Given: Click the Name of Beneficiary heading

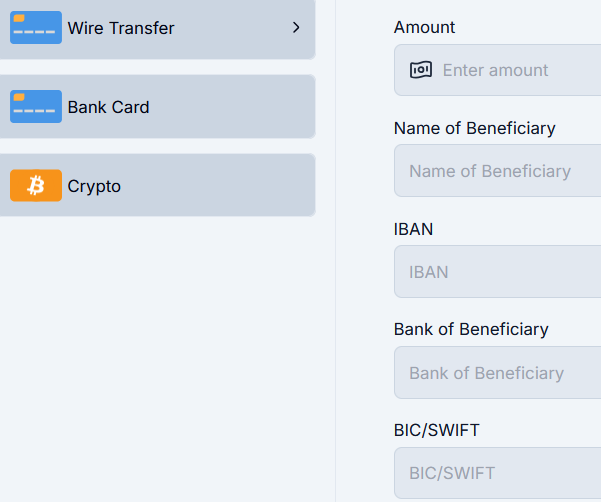Looking at the screenshot, I should click(x=474, y=128).
